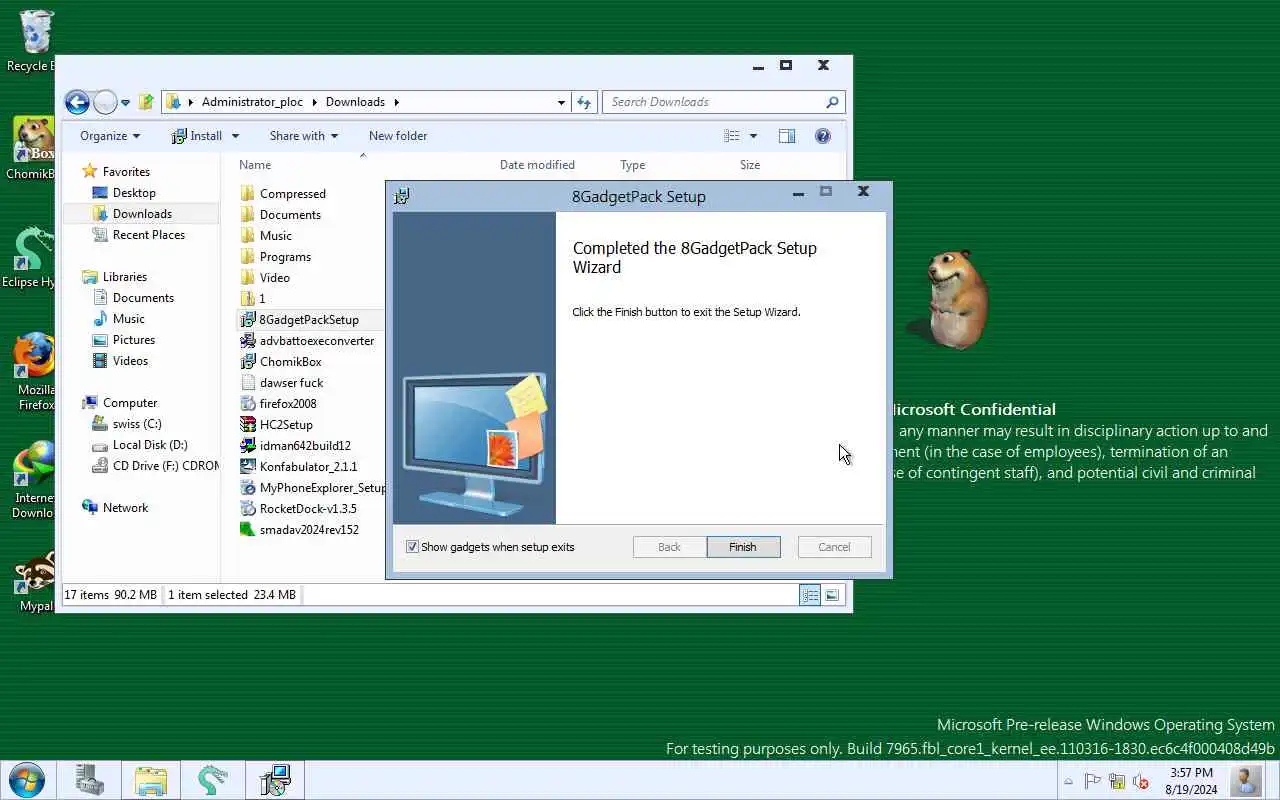Click the Windows Start button
Image resolution: width=1280 pixels, height=800 pixels.
point(26,780)
